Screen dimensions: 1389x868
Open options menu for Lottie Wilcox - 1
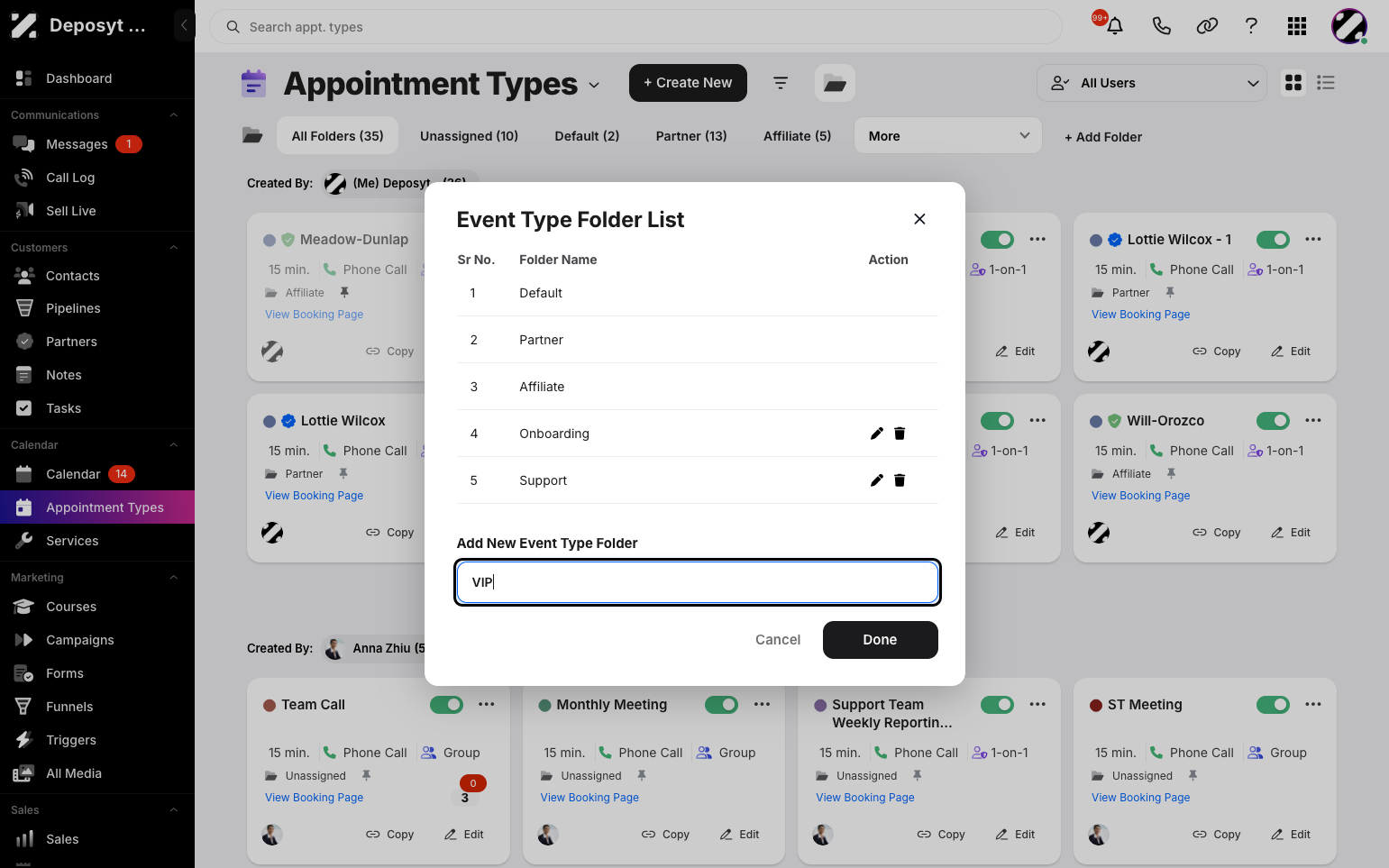click(x=1313, y=240)
